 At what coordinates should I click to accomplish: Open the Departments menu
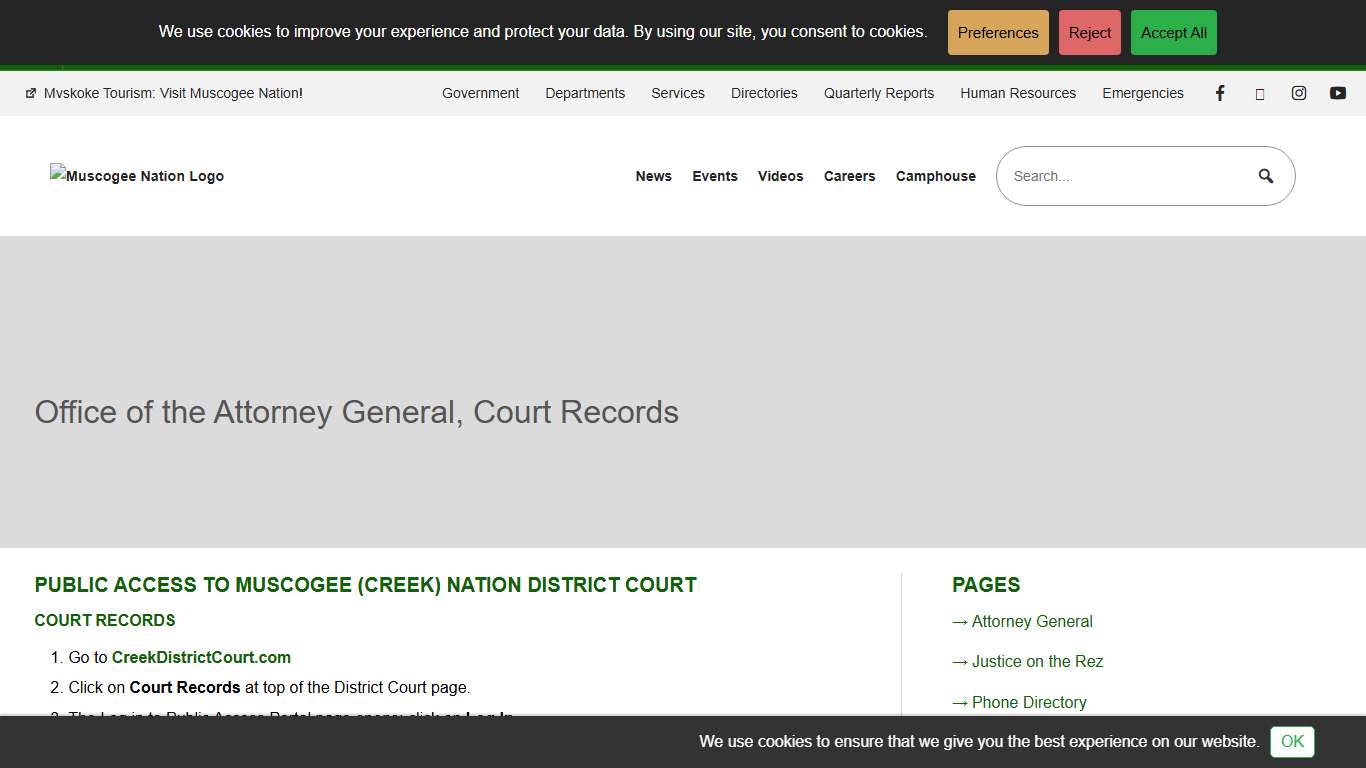(x=585, y=93)
